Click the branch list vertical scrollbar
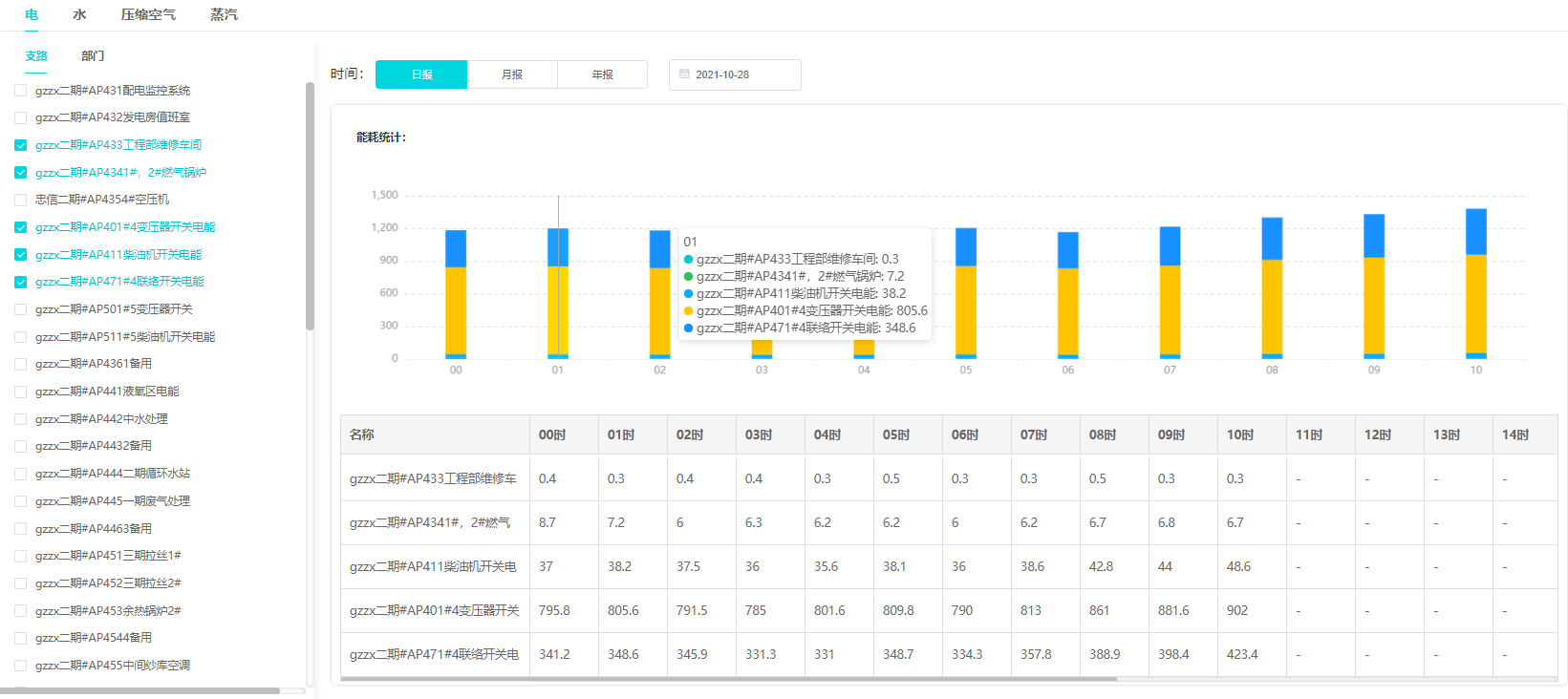The image size is (1568, 699). (310, 206)
